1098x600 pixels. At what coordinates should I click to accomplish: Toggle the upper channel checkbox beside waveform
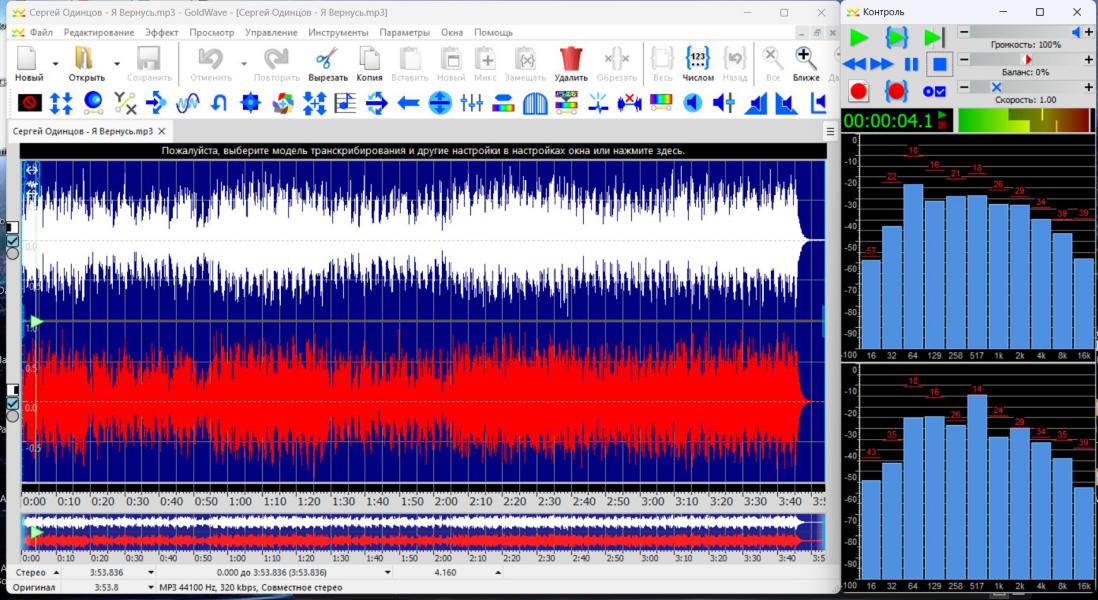point(13,241)
